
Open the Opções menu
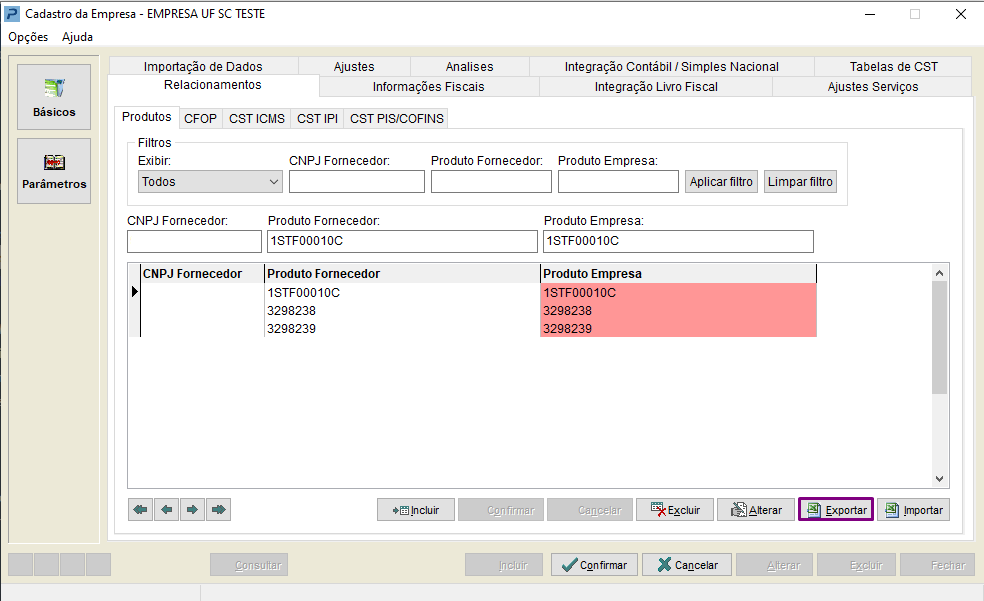(28, 37)
